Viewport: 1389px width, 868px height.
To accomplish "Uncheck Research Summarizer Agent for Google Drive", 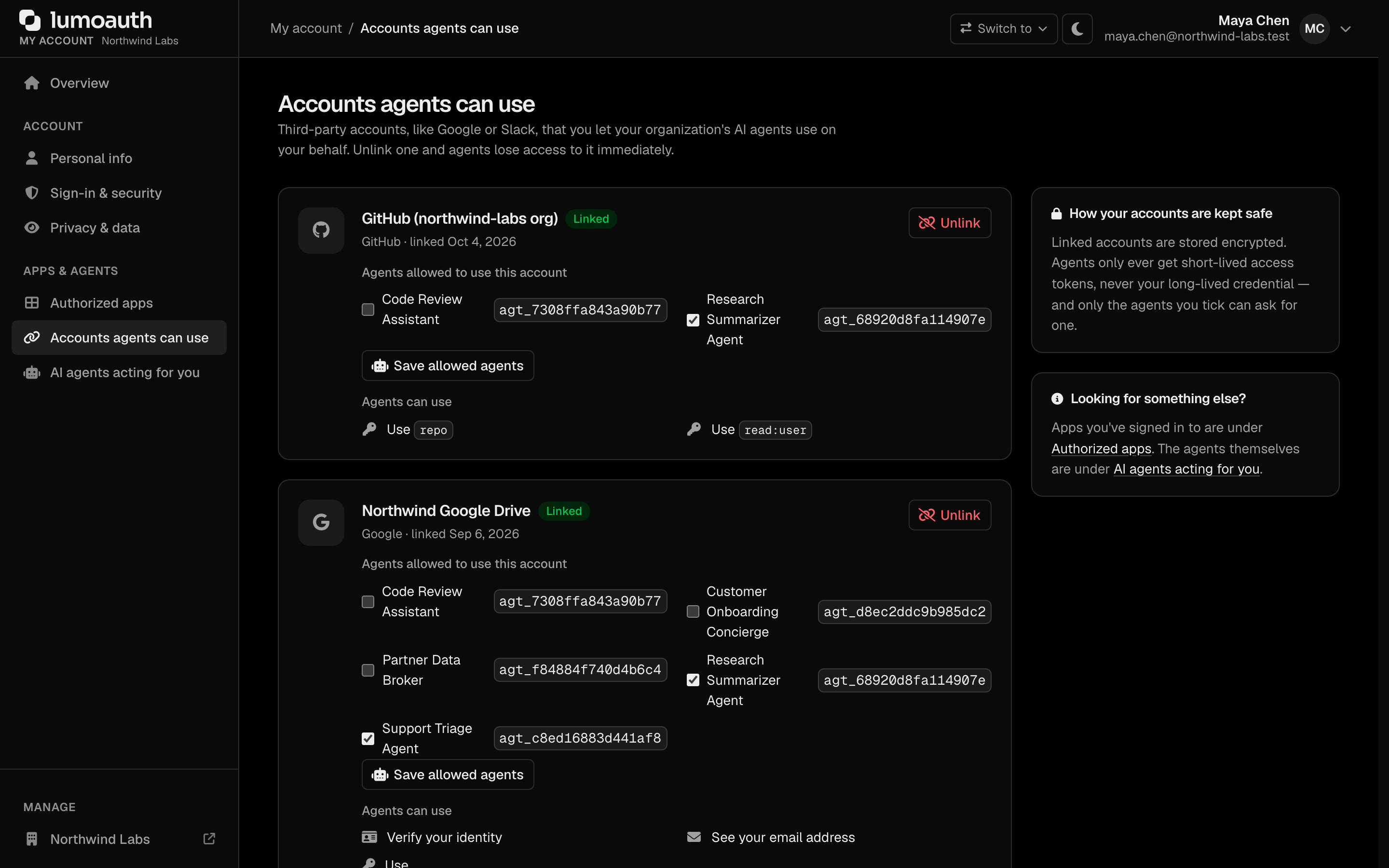I will point(693,680).
